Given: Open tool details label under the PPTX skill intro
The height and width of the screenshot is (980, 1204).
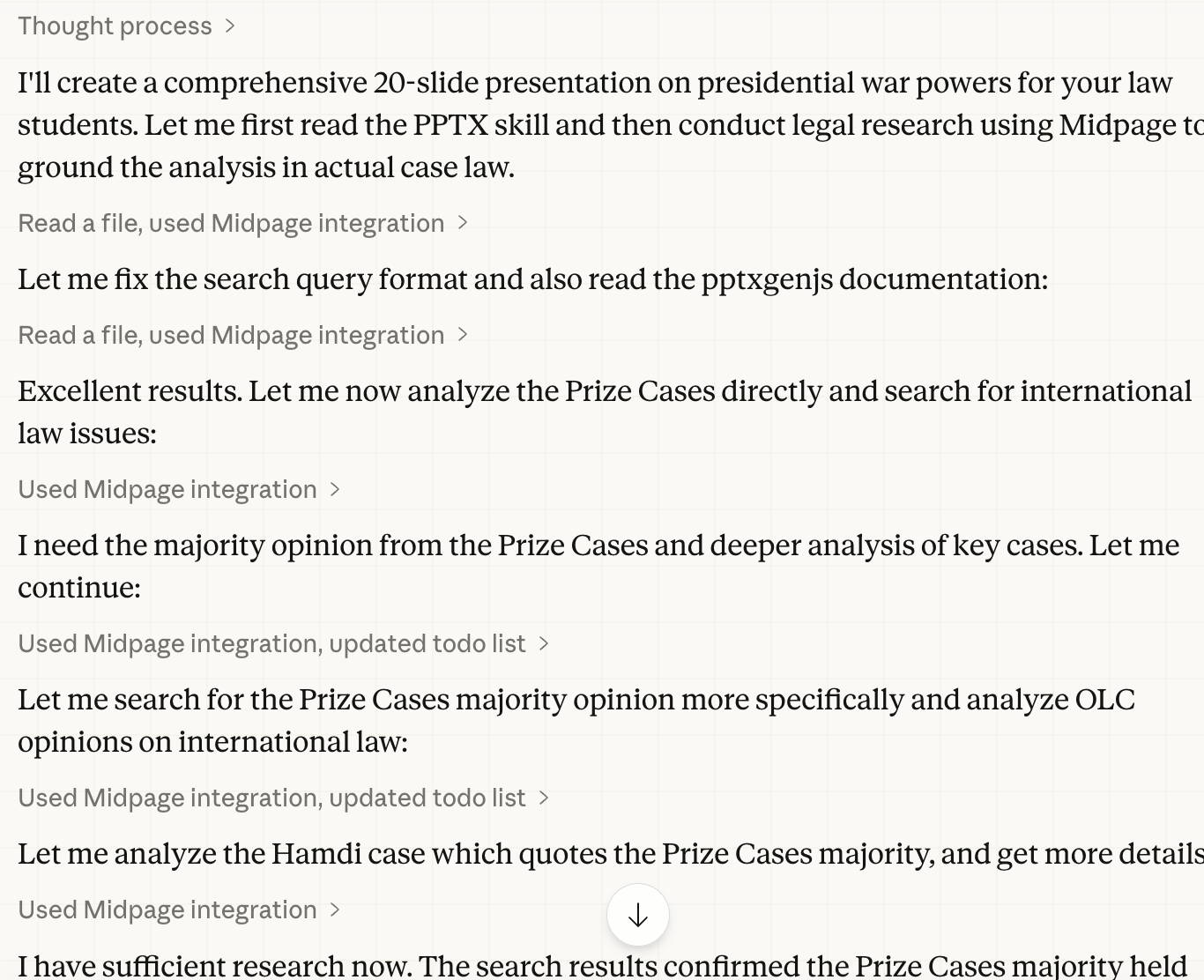Looking at the screenshot, I should (x=231, y=224).
